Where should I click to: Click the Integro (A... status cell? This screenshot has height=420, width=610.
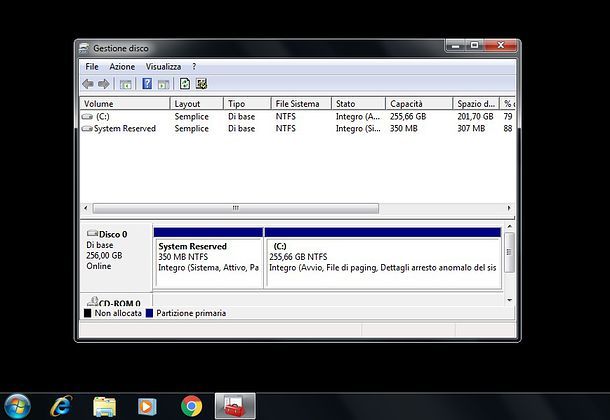pyautogui.click(x=358, y=116)
